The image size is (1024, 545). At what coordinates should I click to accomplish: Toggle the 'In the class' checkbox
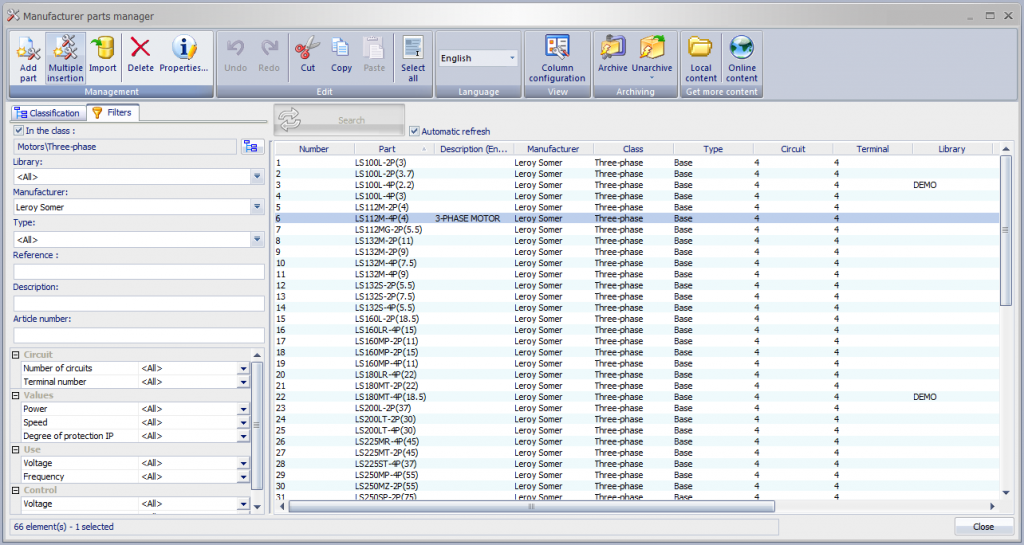[18, 130]
